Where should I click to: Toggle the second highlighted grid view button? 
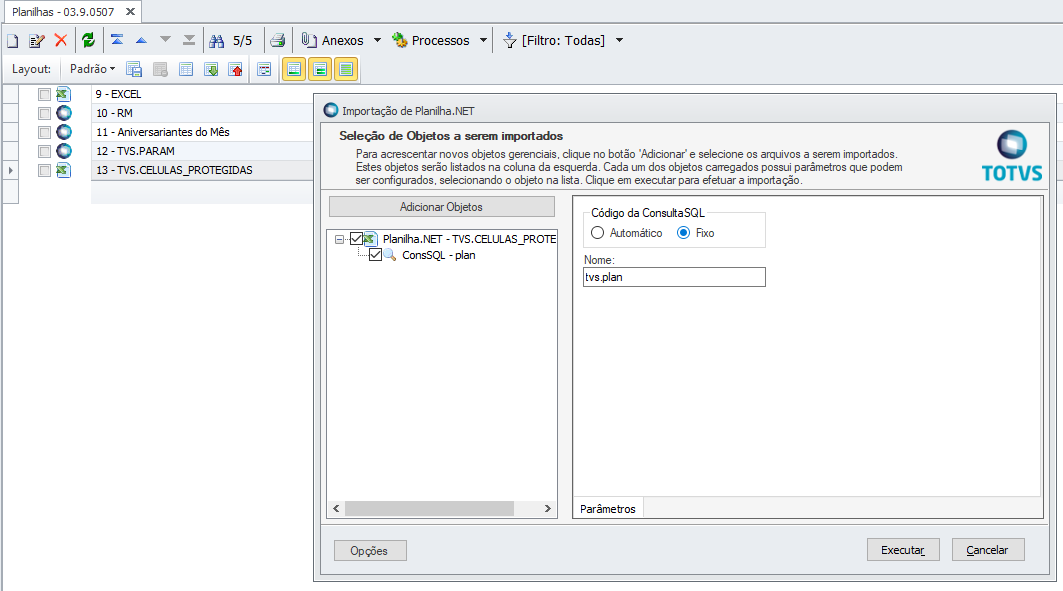coord(320,69)
